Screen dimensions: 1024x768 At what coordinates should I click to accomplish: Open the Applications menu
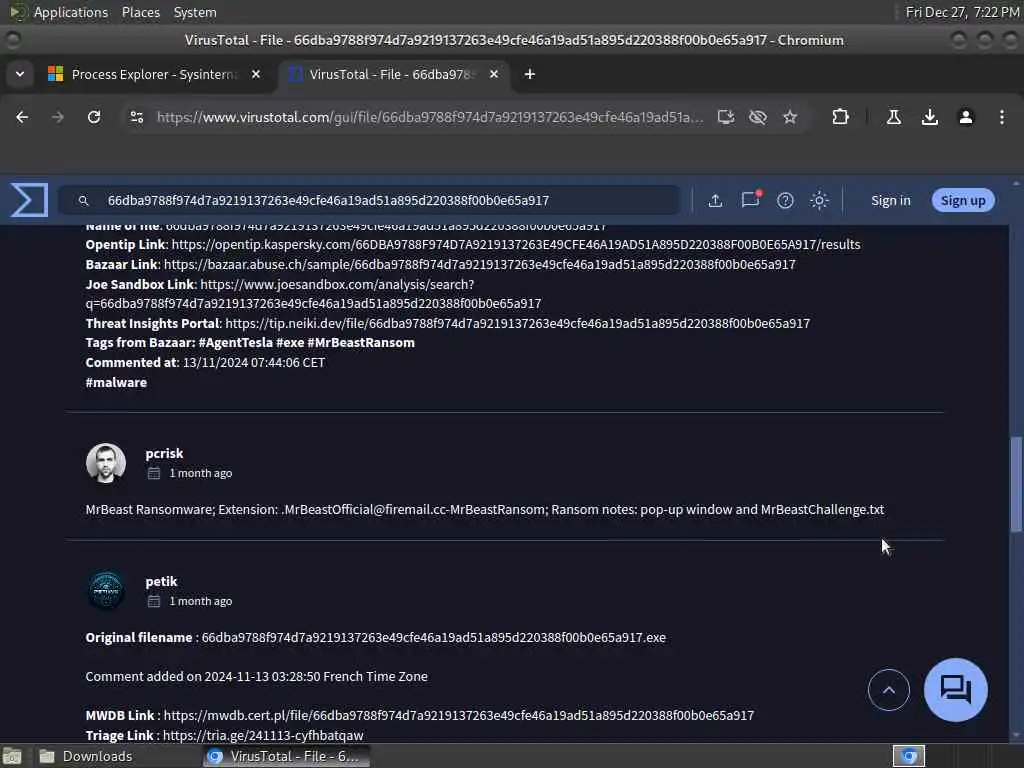coord(71,12)
